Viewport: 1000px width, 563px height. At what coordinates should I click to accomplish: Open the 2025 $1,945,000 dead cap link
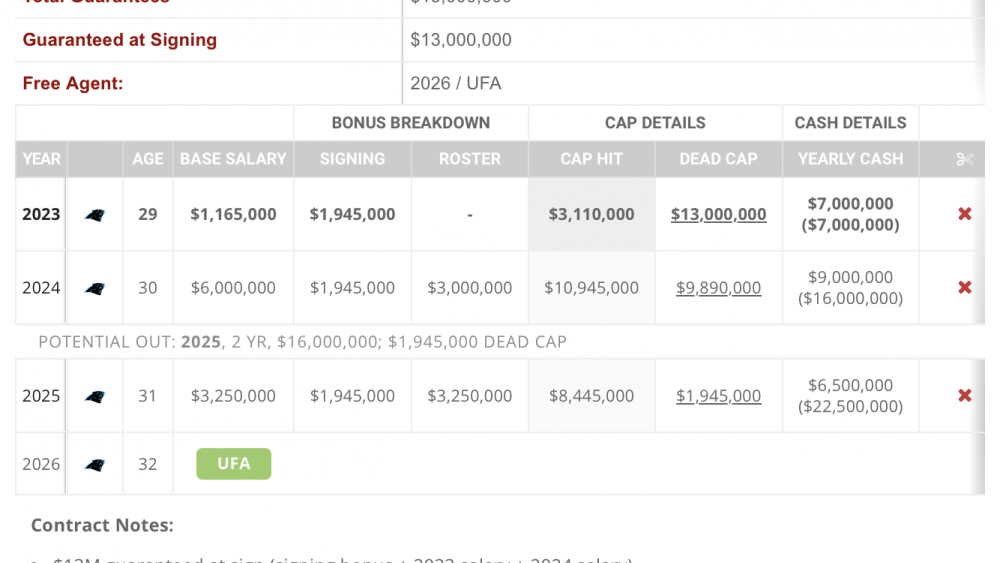[718, 396]
